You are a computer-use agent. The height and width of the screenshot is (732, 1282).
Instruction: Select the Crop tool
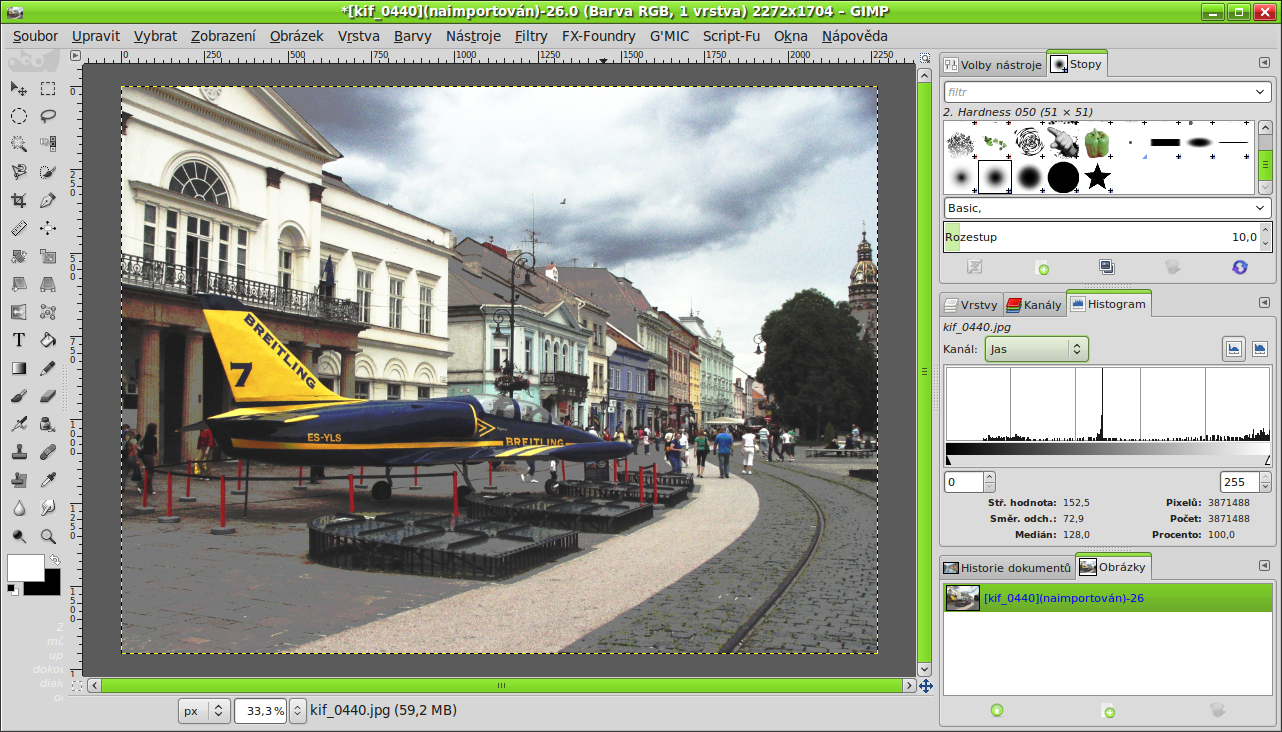(x=19, y=200)
